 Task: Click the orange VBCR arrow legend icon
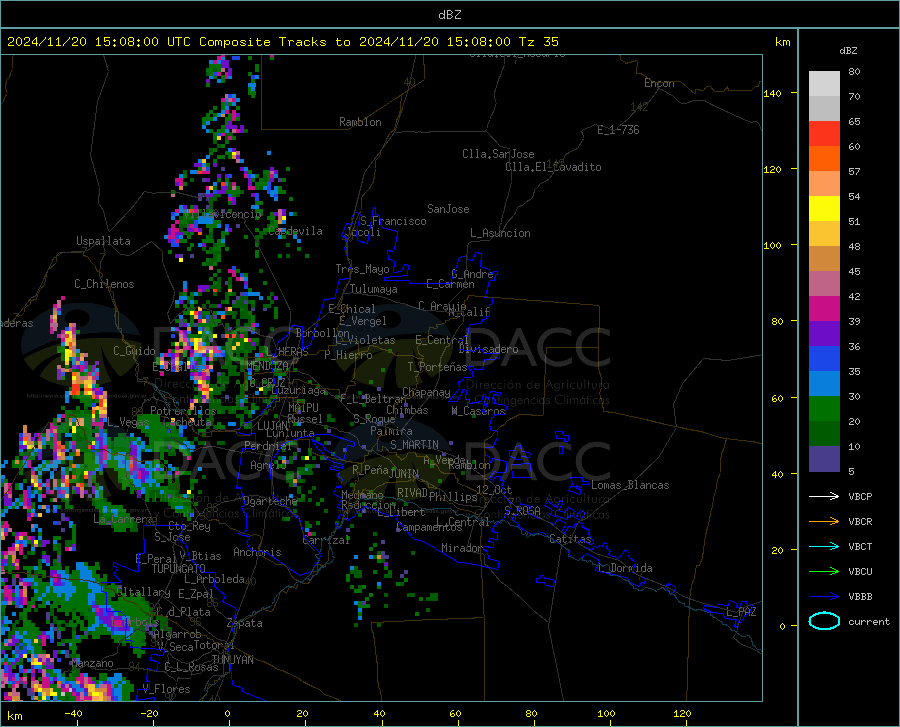[824, 522]
